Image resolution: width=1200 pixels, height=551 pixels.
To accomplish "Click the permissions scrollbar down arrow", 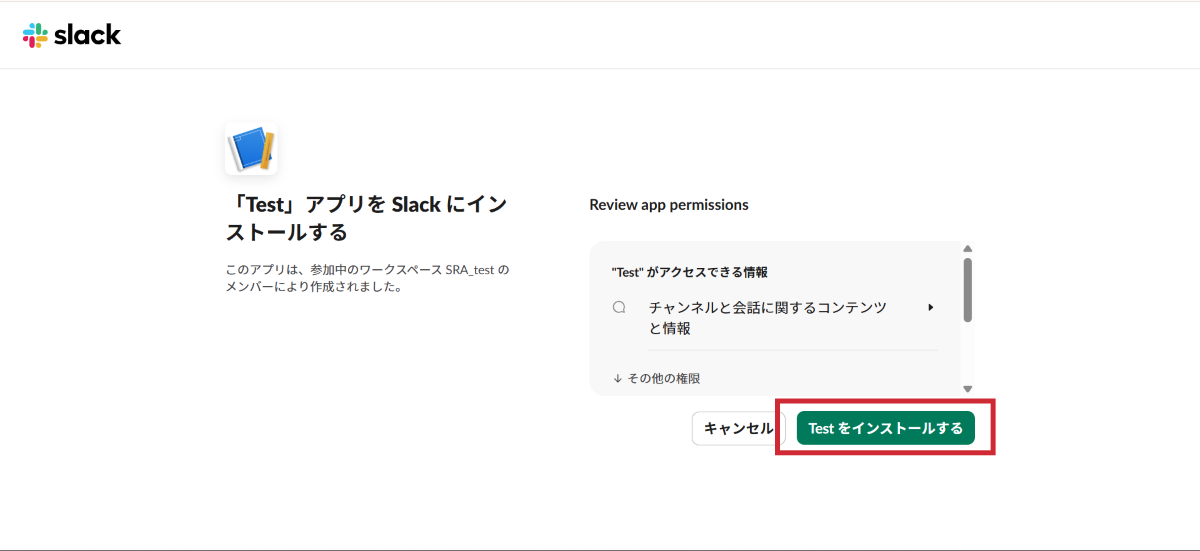I will pos(967,388).
